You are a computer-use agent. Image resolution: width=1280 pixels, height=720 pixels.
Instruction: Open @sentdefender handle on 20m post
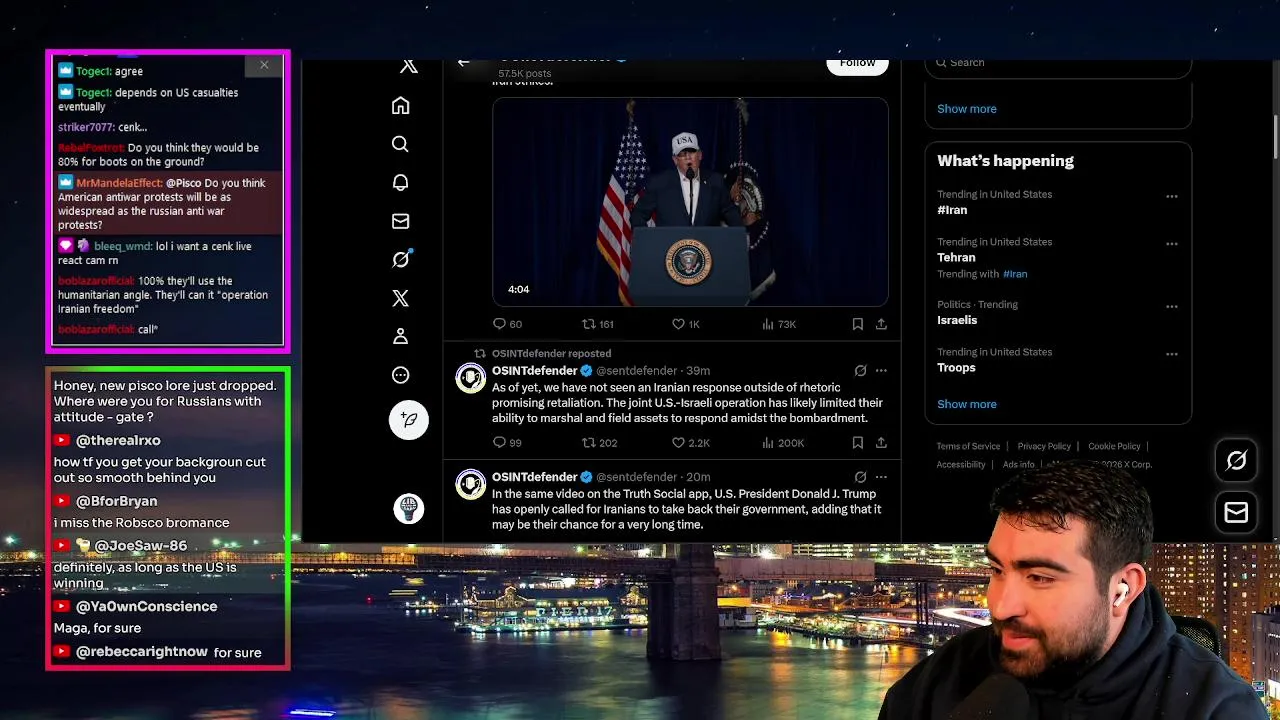pos(636,477)
